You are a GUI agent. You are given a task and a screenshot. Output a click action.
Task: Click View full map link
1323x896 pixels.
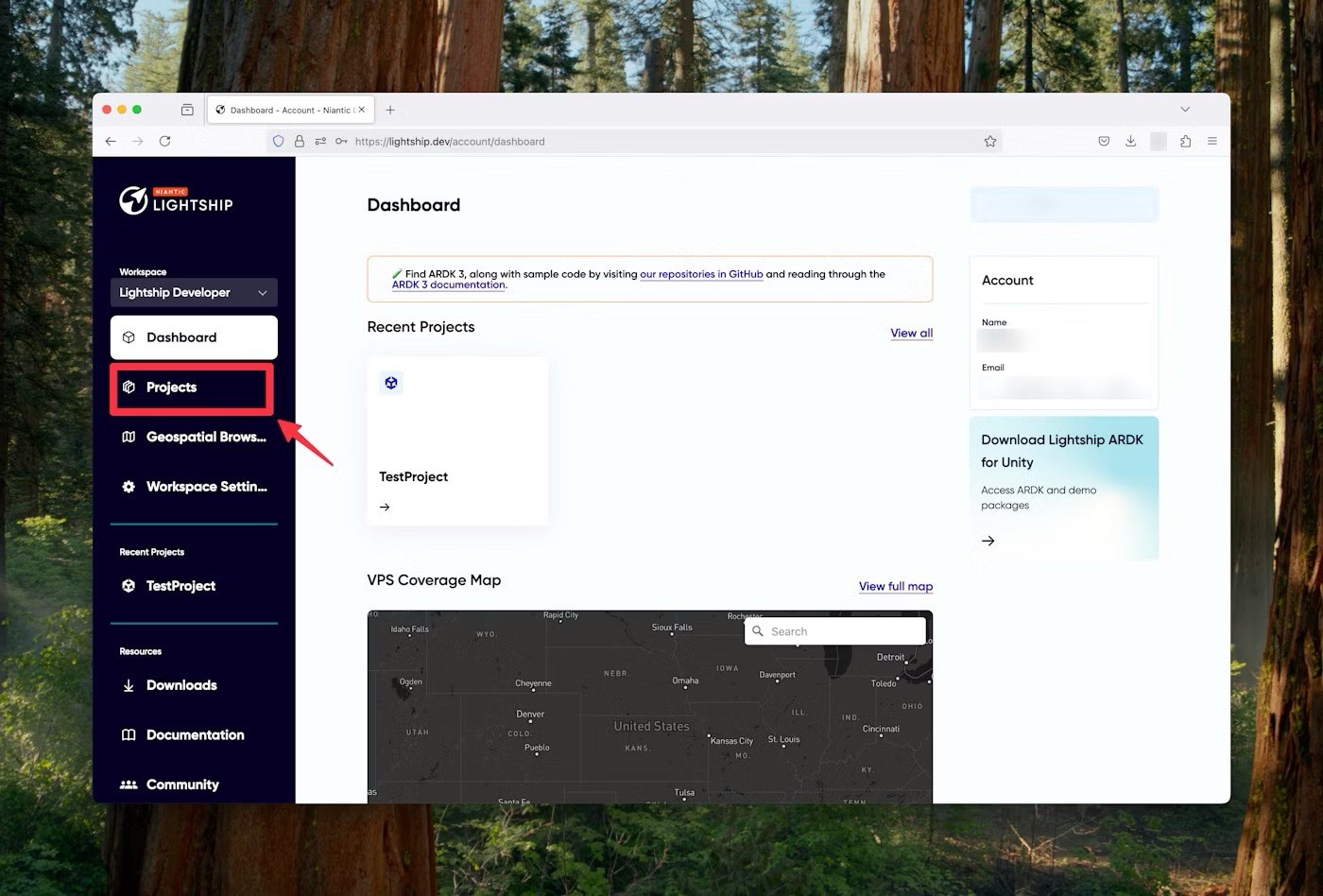coord(896,586)
